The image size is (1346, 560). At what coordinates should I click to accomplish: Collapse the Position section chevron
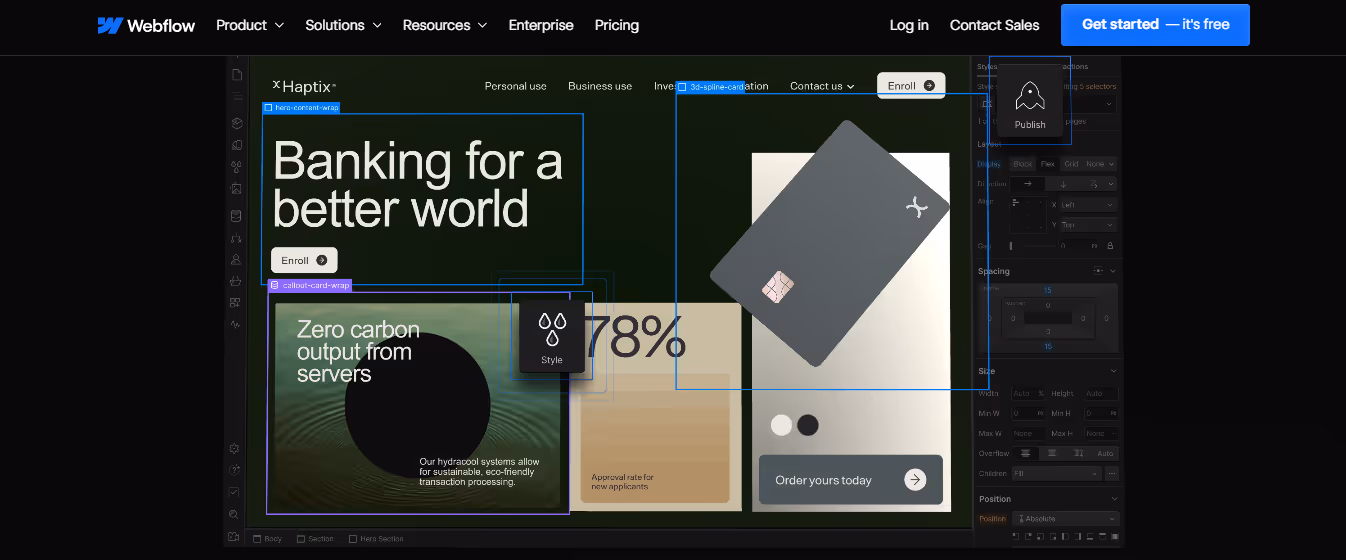point(1114,499)
